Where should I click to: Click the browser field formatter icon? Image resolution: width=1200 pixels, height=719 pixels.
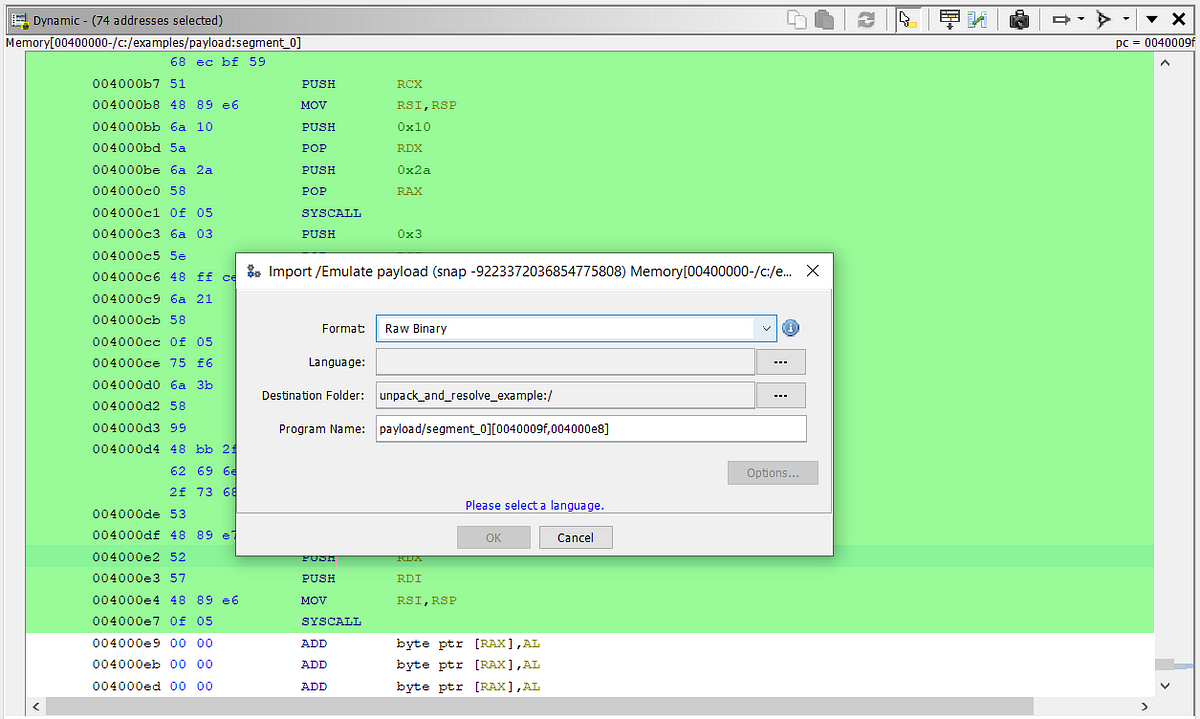[x=949, y=20]
